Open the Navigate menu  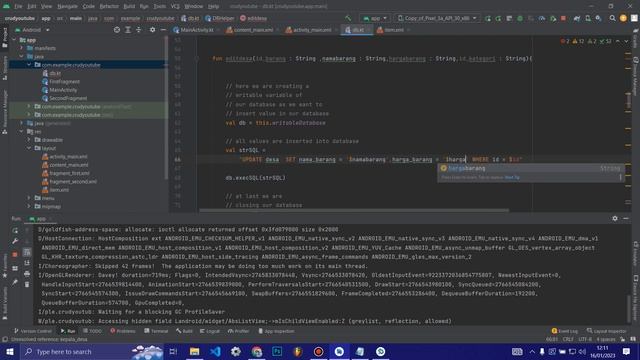[67, 7]
